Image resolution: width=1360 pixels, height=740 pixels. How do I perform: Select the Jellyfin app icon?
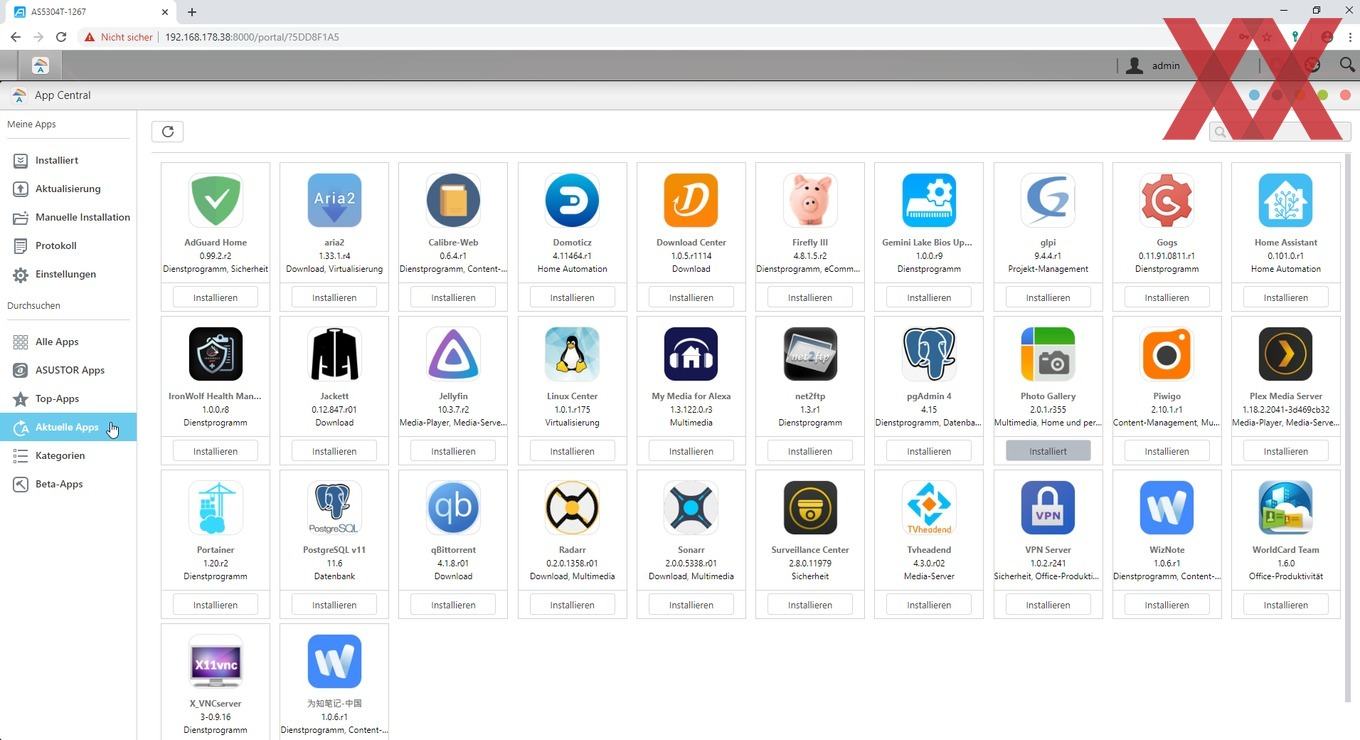[453, 354]
